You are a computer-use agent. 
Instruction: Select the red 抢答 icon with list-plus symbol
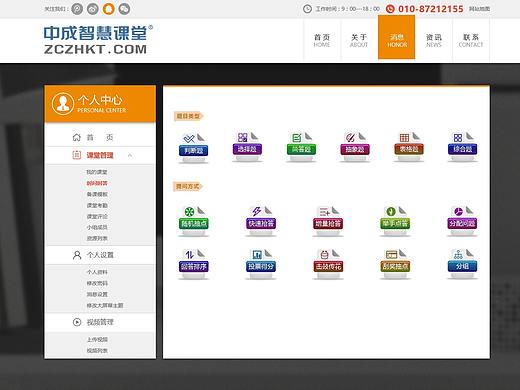[328, 221]
